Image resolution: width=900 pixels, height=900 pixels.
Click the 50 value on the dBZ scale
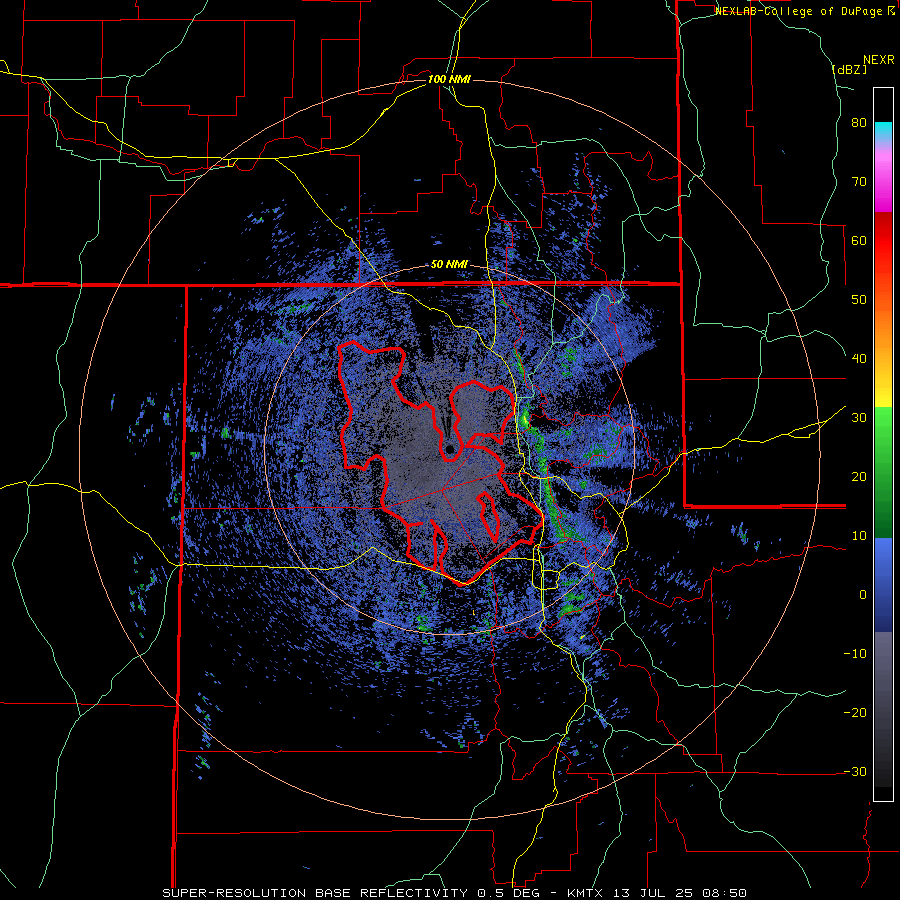pos(859,300)
